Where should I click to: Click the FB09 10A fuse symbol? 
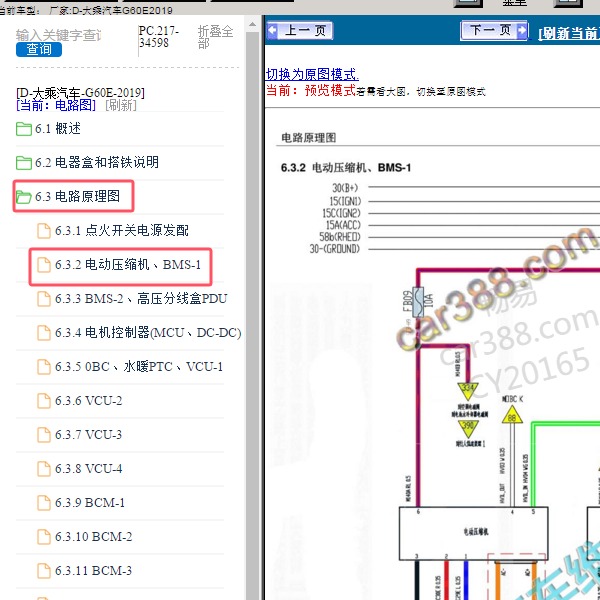pyautogui.click(x=418, y=302)
